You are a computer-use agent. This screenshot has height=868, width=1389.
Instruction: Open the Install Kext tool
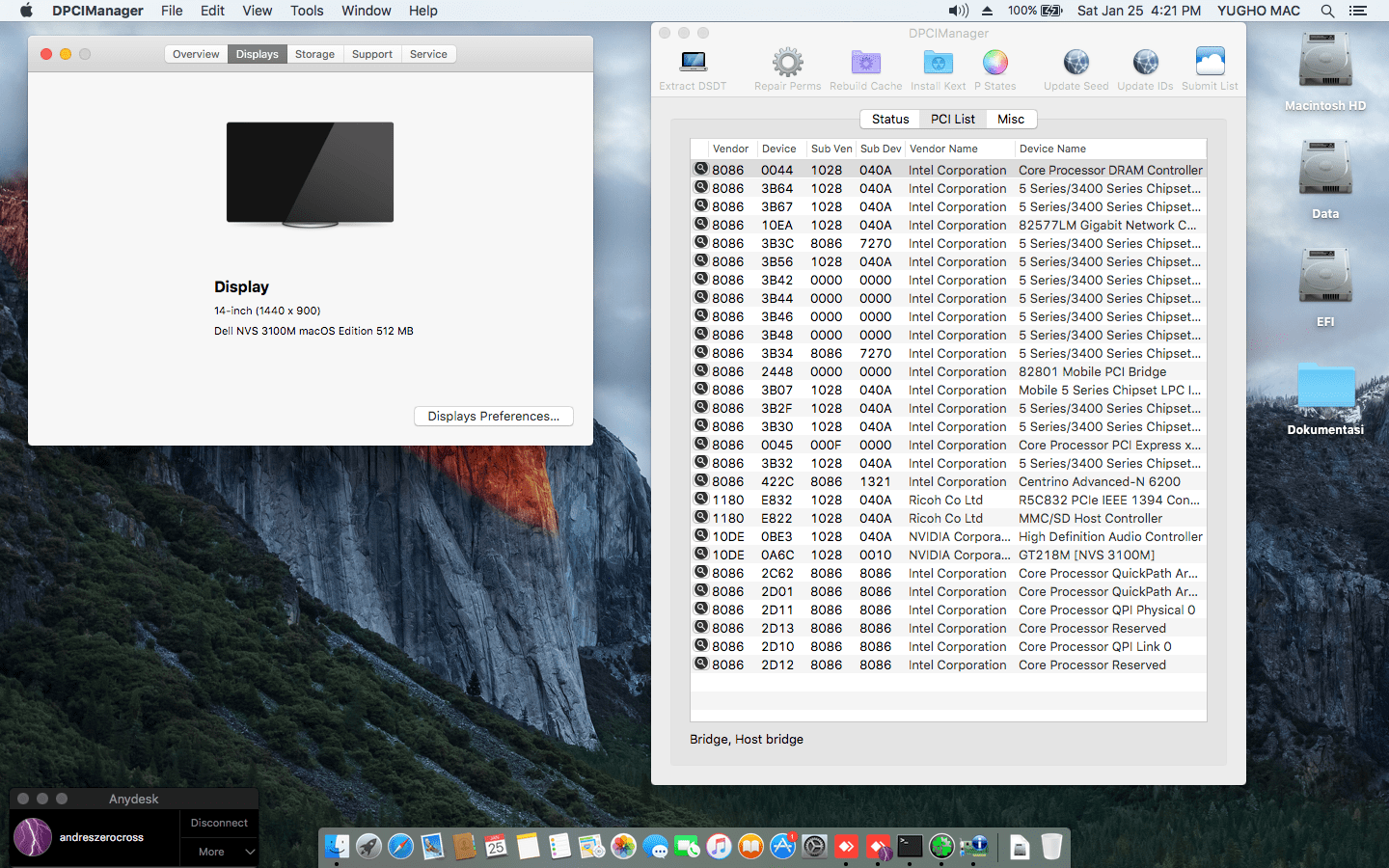[938, 63]
